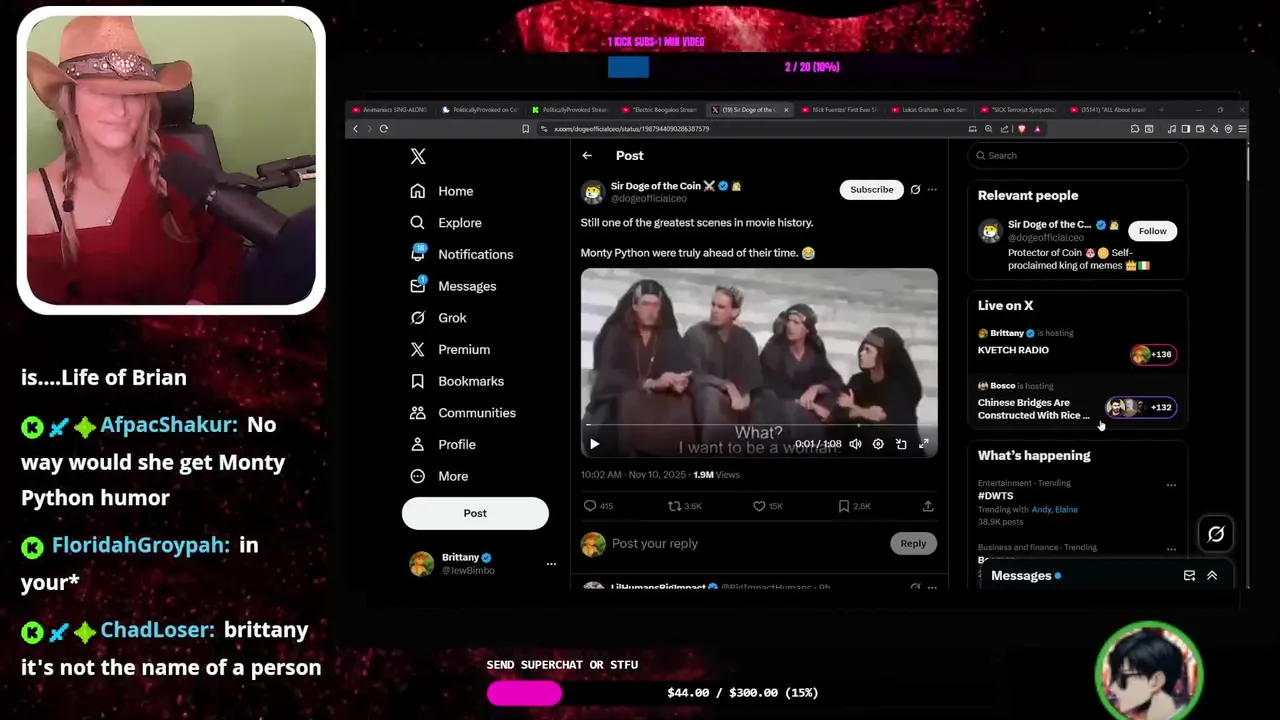Open a new browser tab
The image size is (1280, 720).
point(1162,110)
